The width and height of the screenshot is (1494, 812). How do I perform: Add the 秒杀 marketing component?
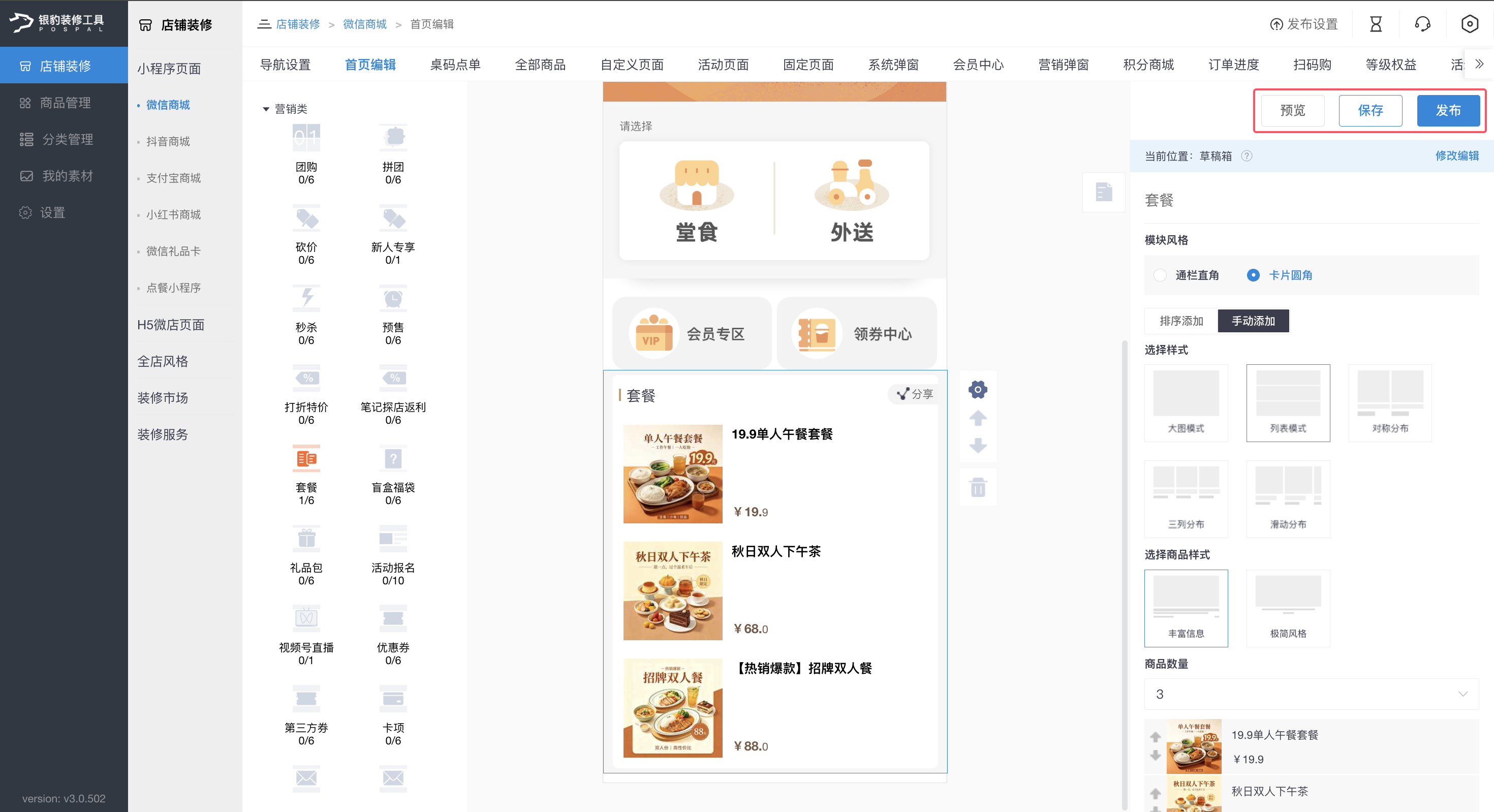point(306,315)
